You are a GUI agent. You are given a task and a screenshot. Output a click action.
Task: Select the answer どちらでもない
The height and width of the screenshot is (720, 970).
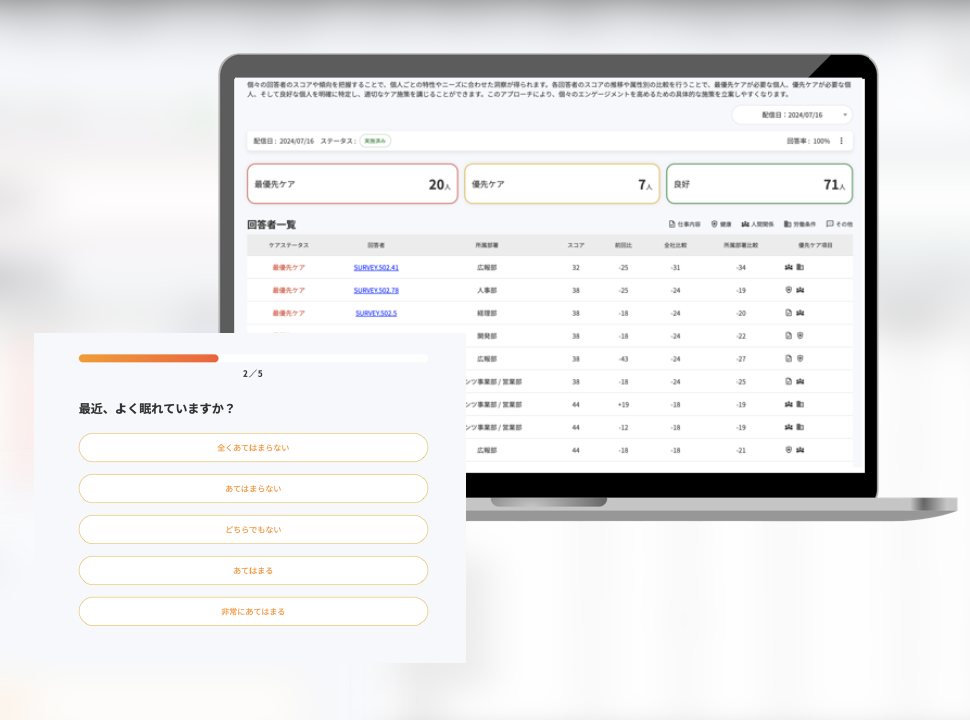click(x=253, y=529)
